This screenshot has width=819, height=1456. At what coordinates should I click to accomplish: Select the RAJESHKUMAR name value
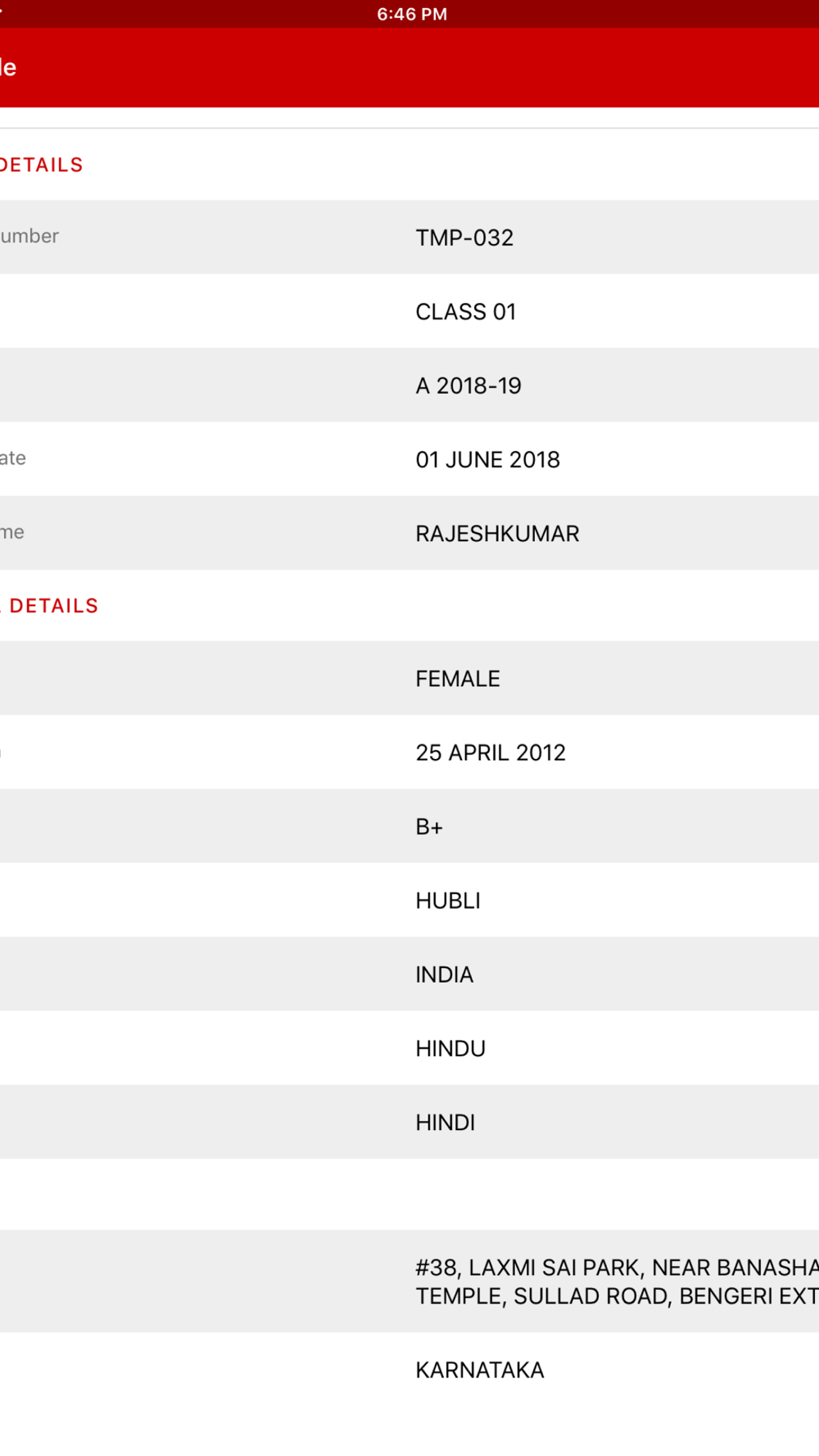(x=497, y=534)
